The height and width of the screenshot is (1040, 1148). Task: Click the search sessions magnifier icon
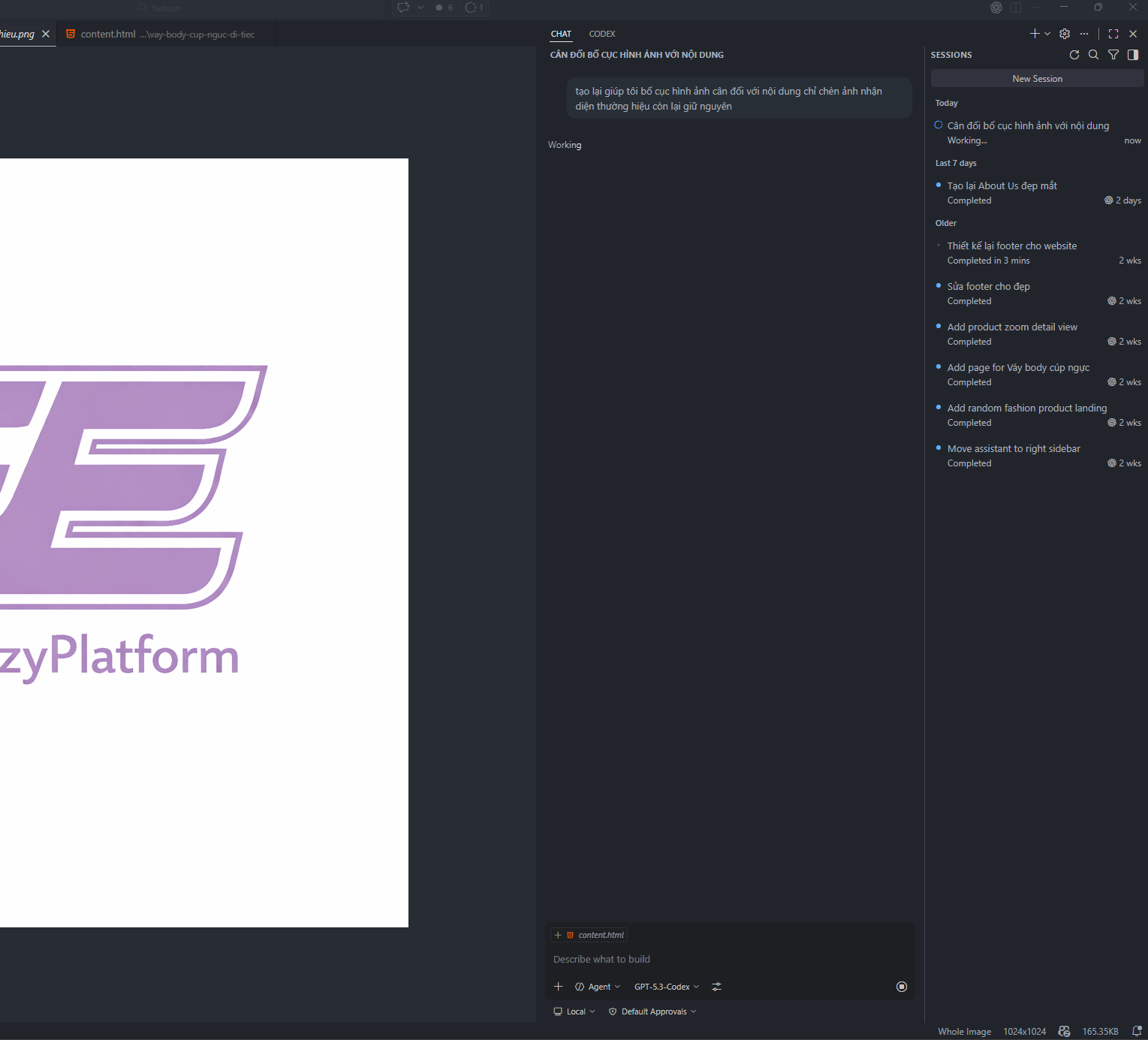1094,55
